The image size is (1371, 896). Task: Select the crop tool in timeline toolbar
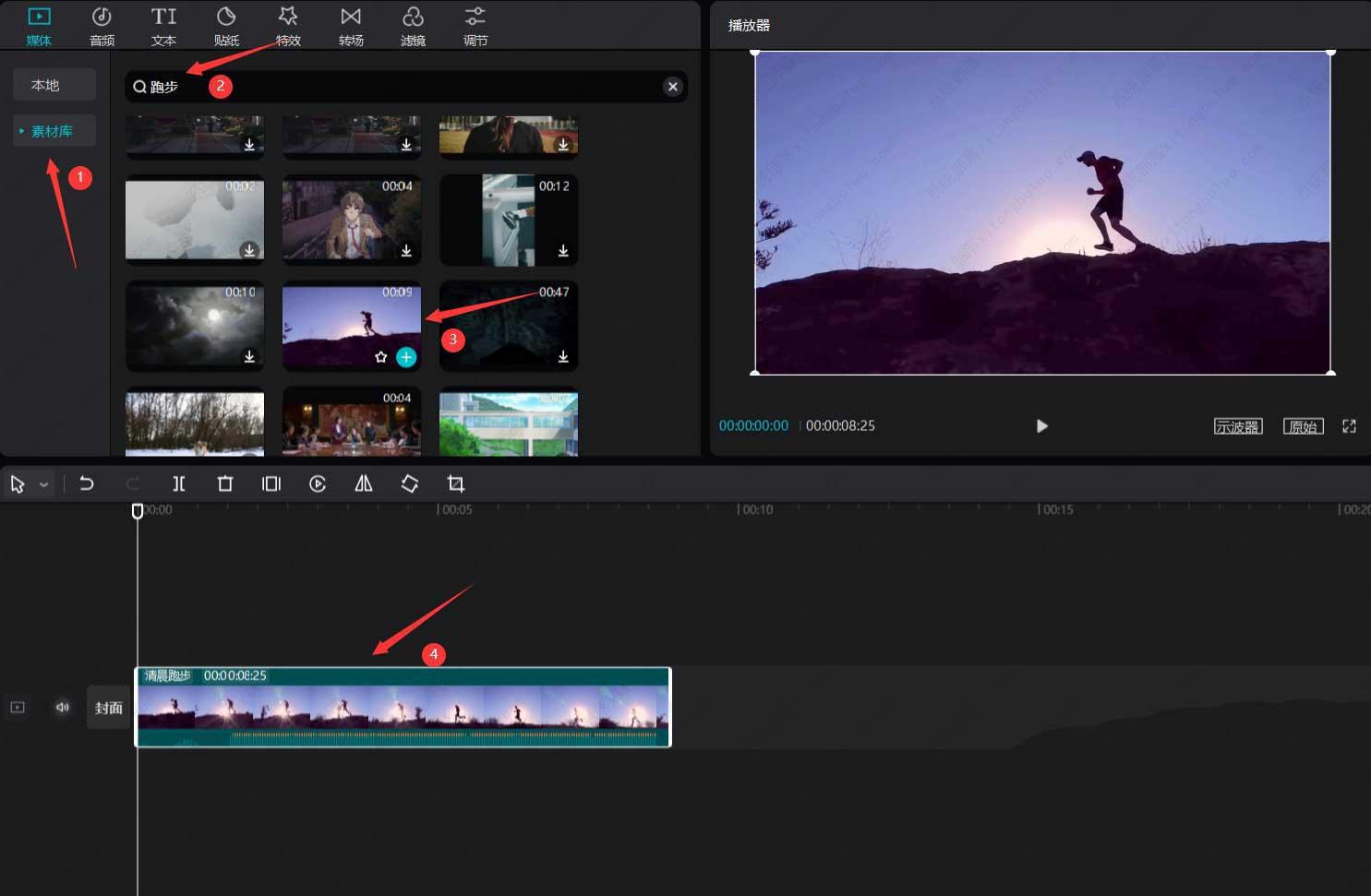click(x=456, y=484)
